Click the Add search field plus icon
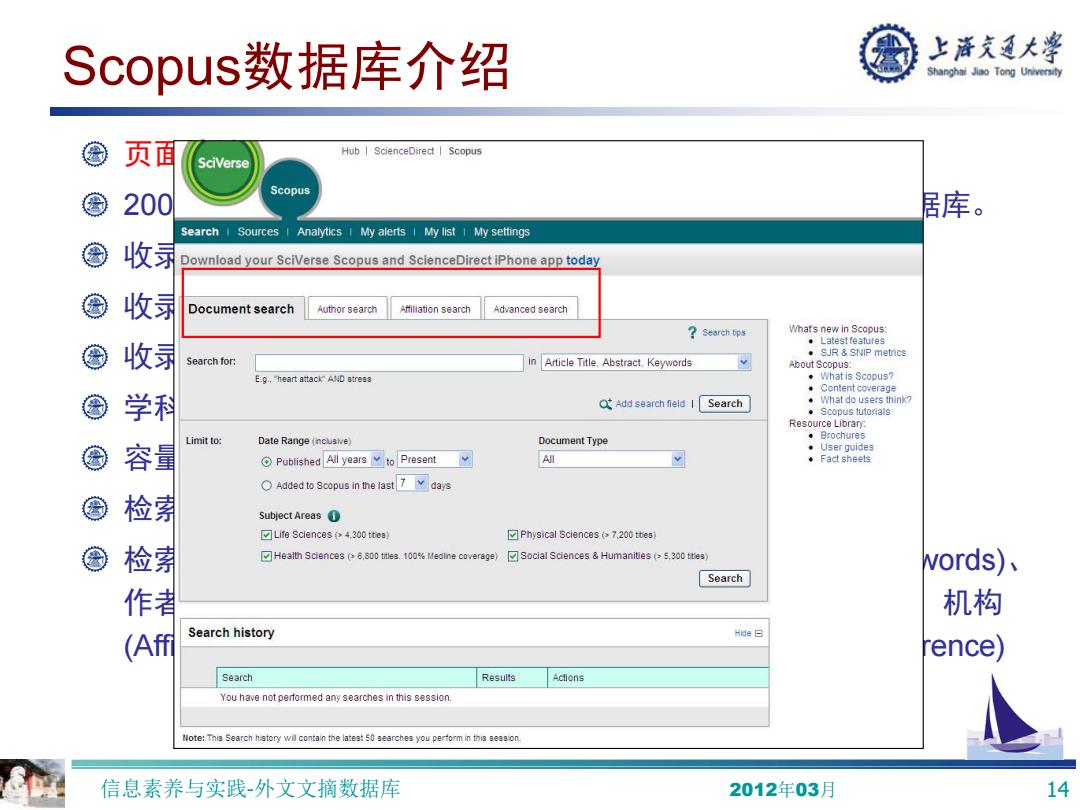The image size is (1080, 810). point(605,404)
